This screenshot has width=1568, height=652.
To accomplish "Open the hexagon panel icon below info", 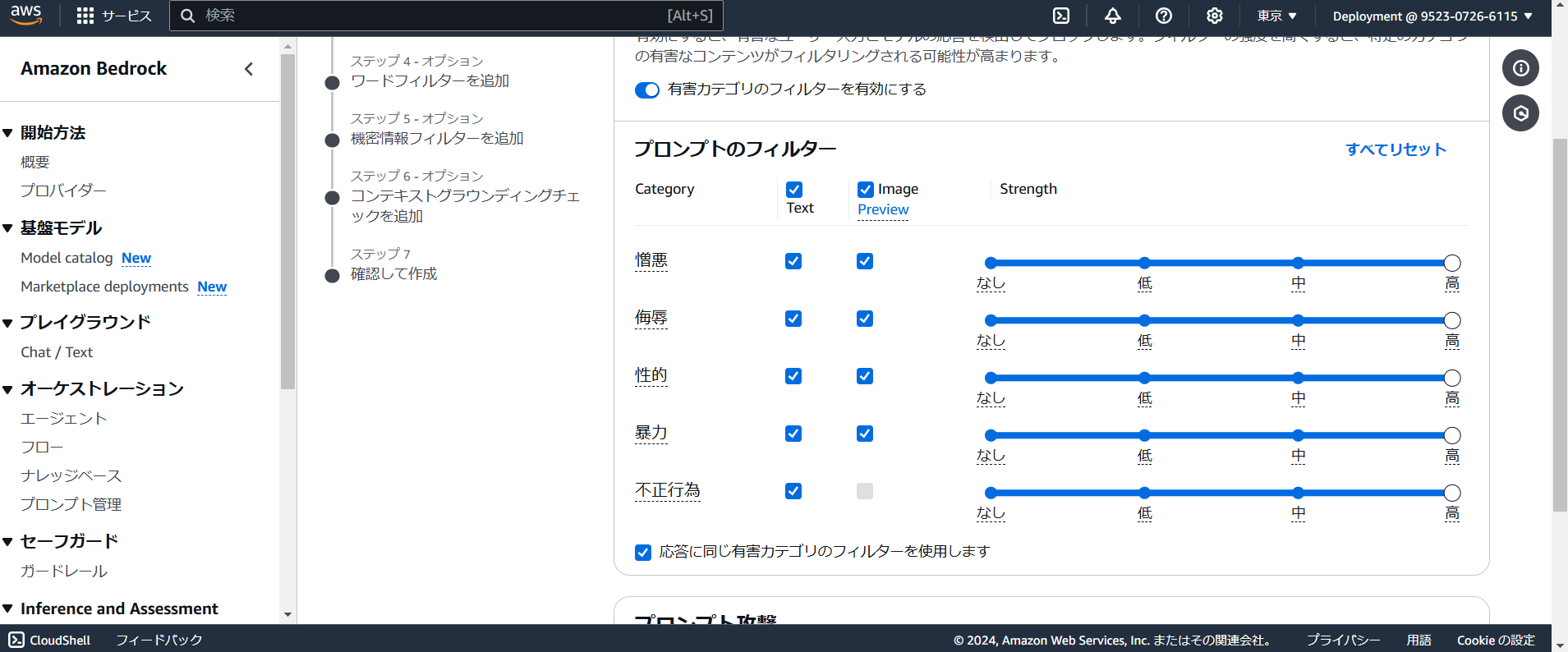I will click(1520, 113).
